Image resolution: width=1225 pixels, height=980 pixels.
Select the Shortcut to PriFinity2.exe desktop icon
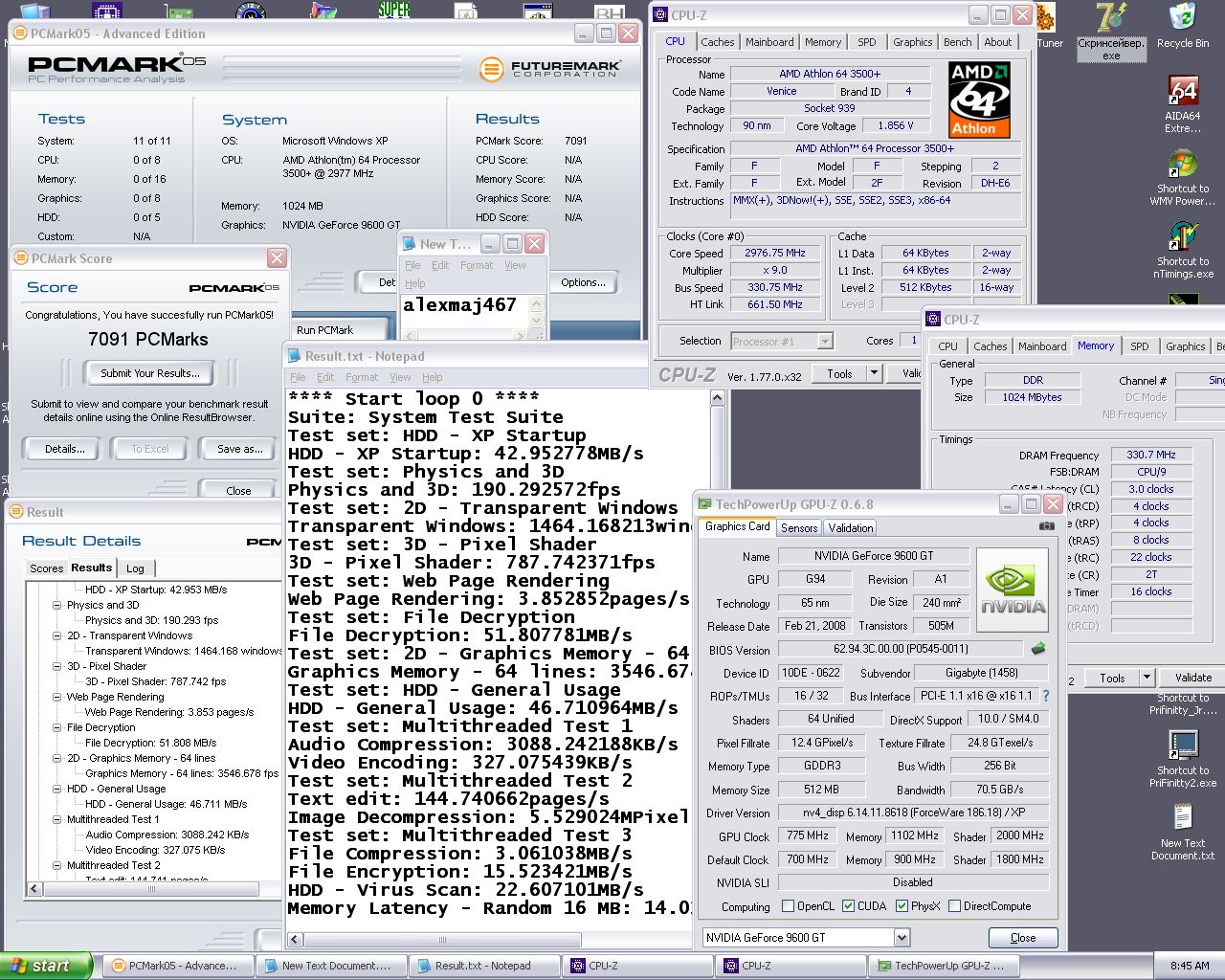point(1183,759)
